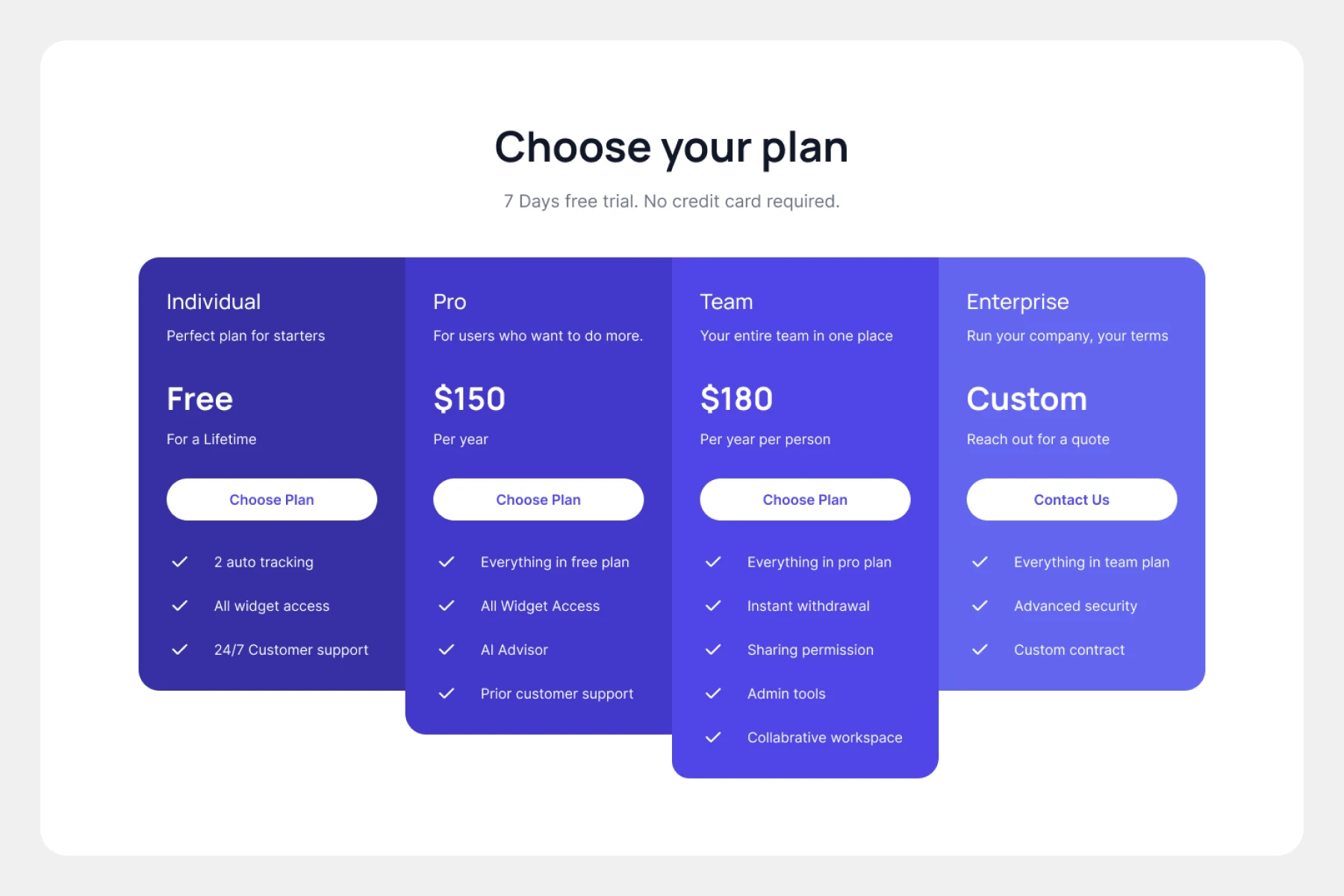Click the Choose your plan heading

[x=671, y=147]
